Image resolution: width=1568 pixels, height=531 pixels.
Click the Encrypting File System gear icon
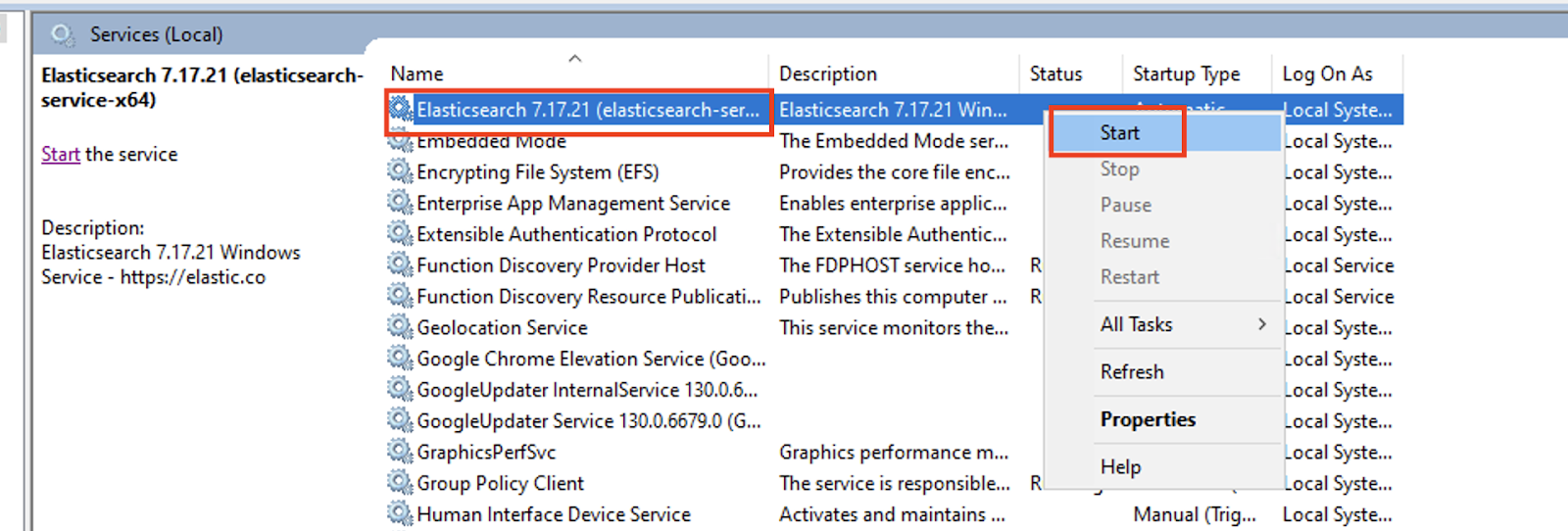click(400, 171)
